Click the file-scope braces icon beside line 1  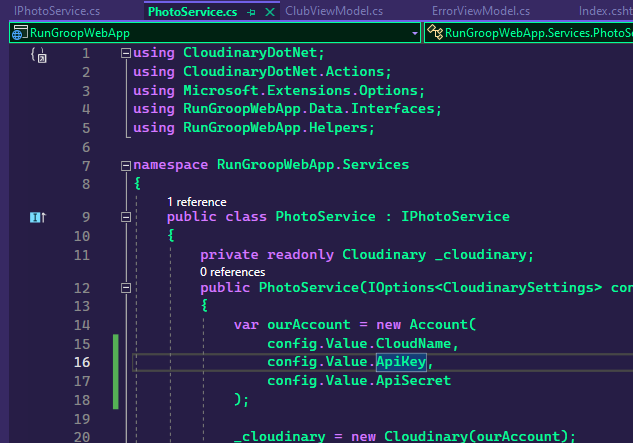39,55
